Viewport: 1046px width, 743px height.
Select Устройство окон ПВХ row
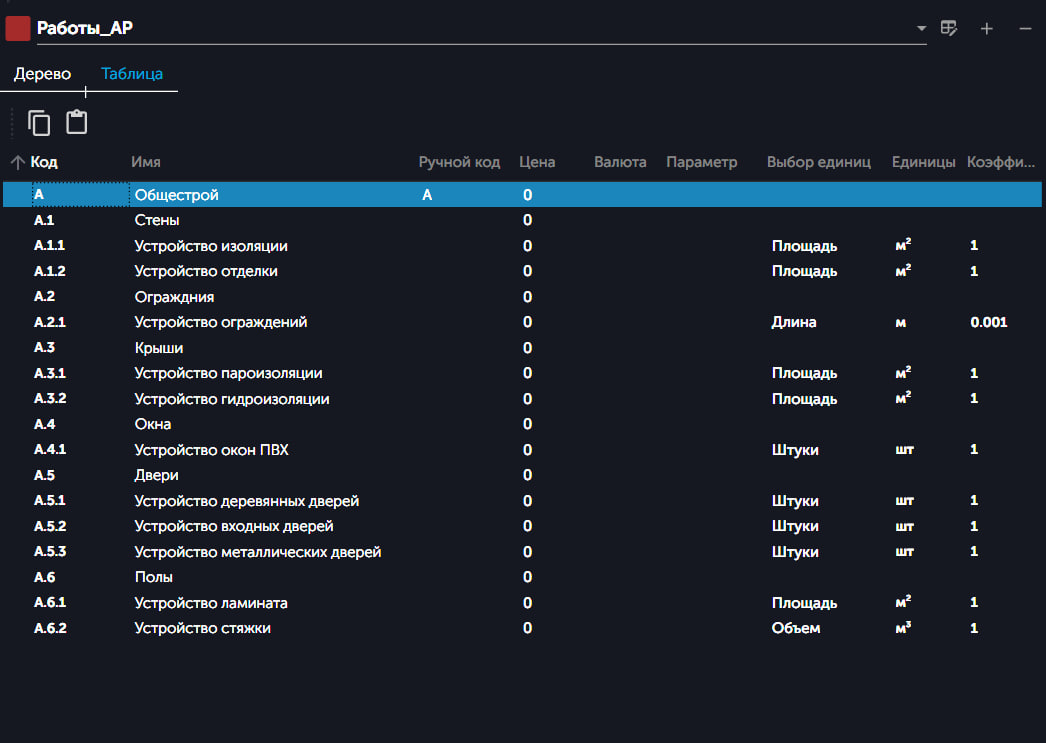coord(212,450)
